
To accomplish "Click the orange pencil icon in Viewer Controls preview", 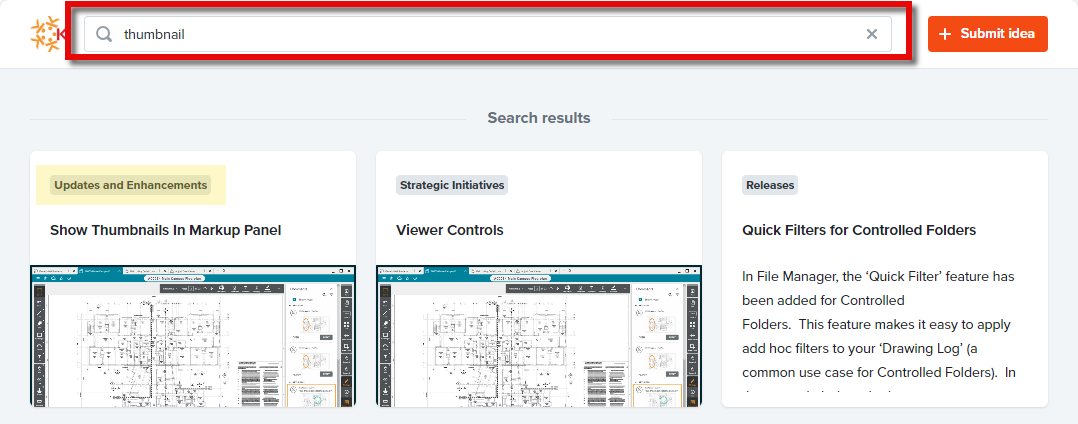I will (x=691, y=383).
